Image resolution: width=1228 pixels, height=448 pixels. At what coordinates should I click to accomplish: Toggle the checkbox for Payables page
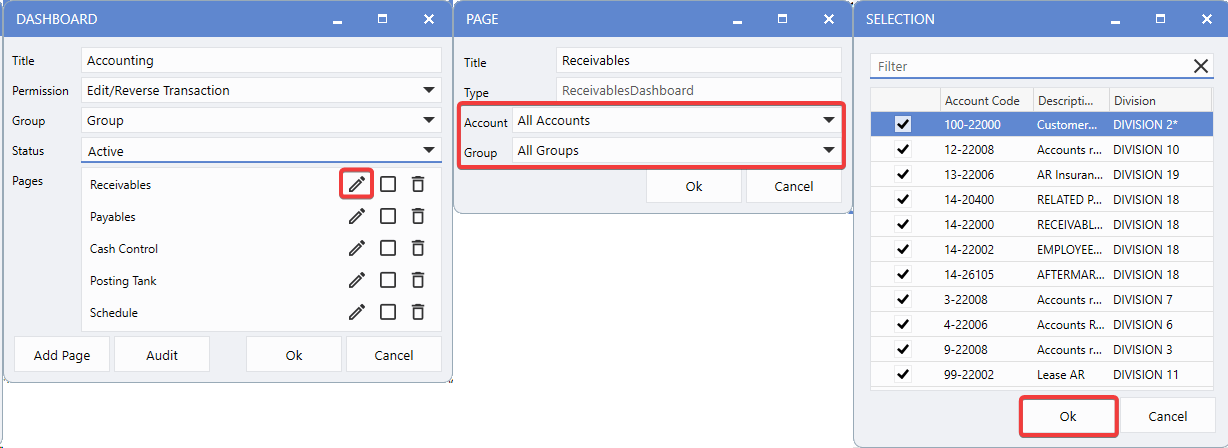click(x=388, y=216)
